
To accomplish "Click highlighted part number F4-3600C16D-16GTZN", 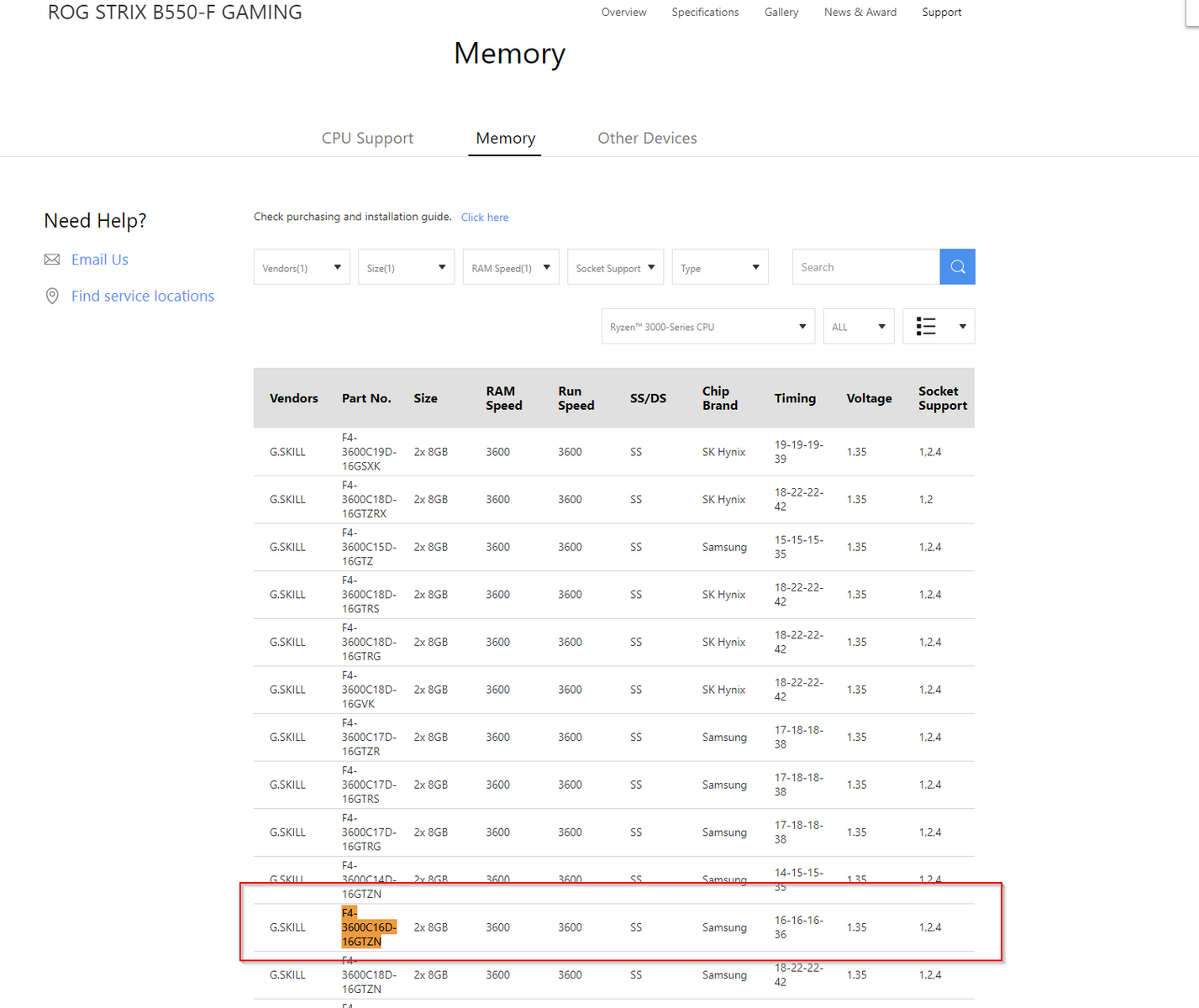I will pyautogui.click(x=369, y=927).
